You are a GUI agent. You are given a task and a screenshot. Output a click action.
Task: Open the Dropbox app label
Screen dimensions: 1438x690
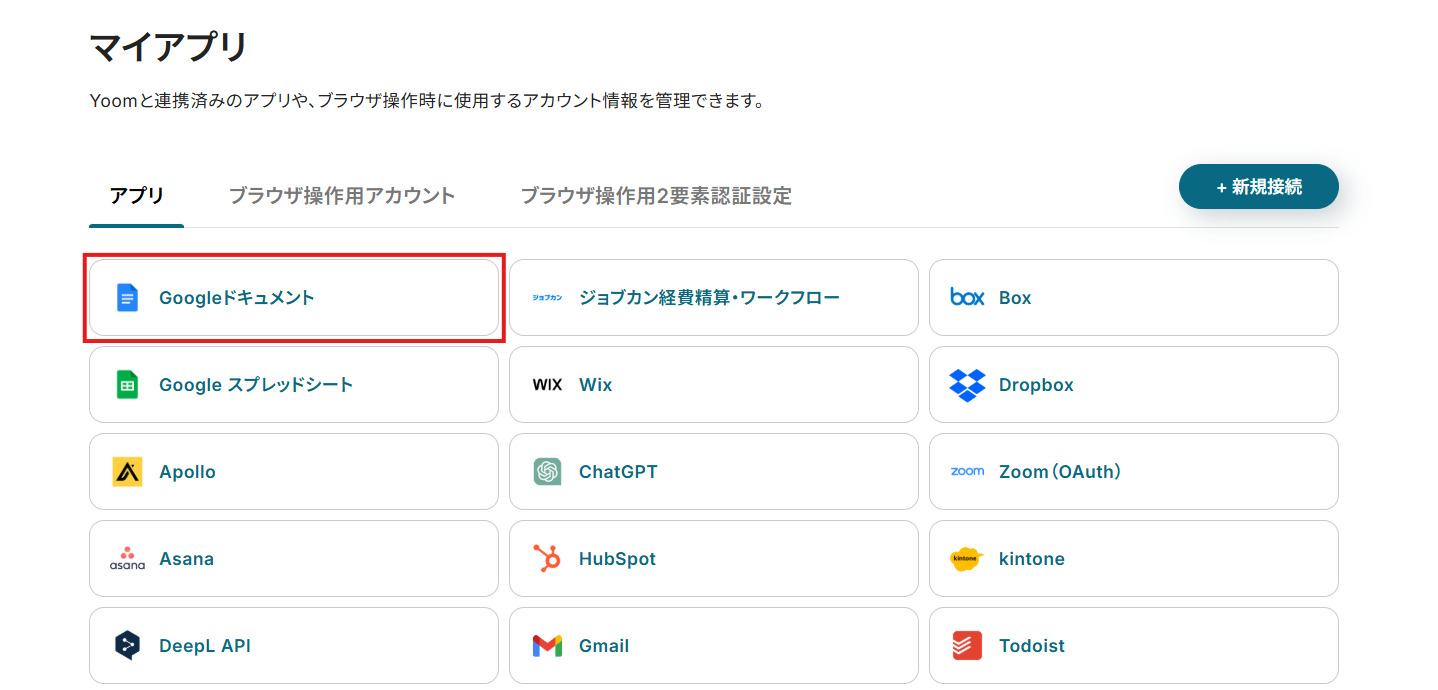coord(1036,385)
